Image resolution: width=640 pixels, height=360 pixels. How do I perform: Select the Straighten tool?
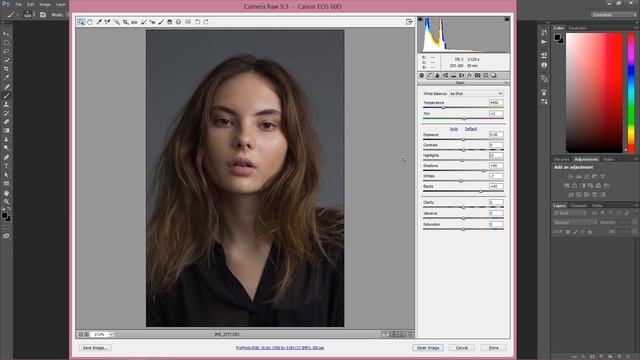click(134, 22)
